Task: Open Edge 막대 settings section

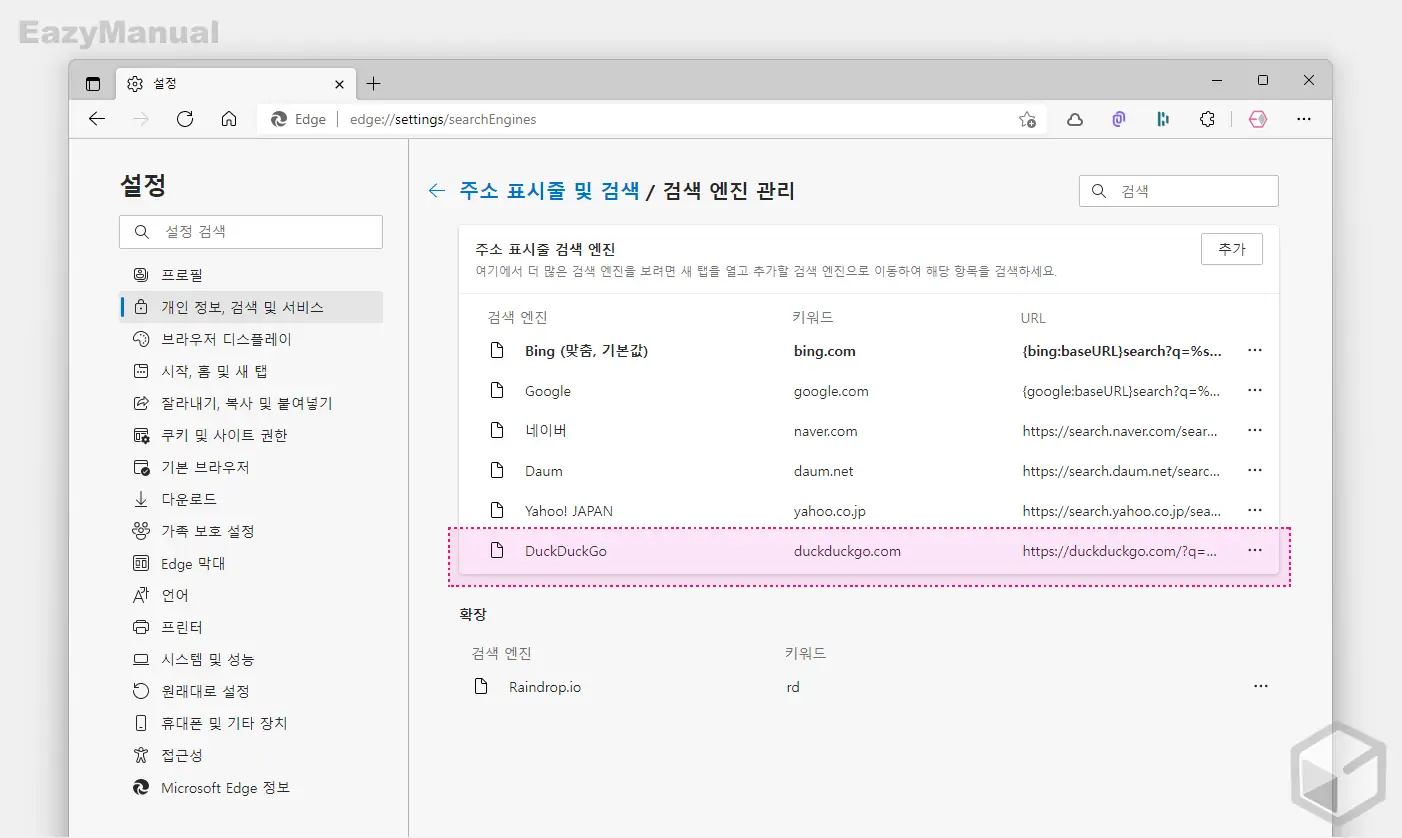Action: (251, 563)
